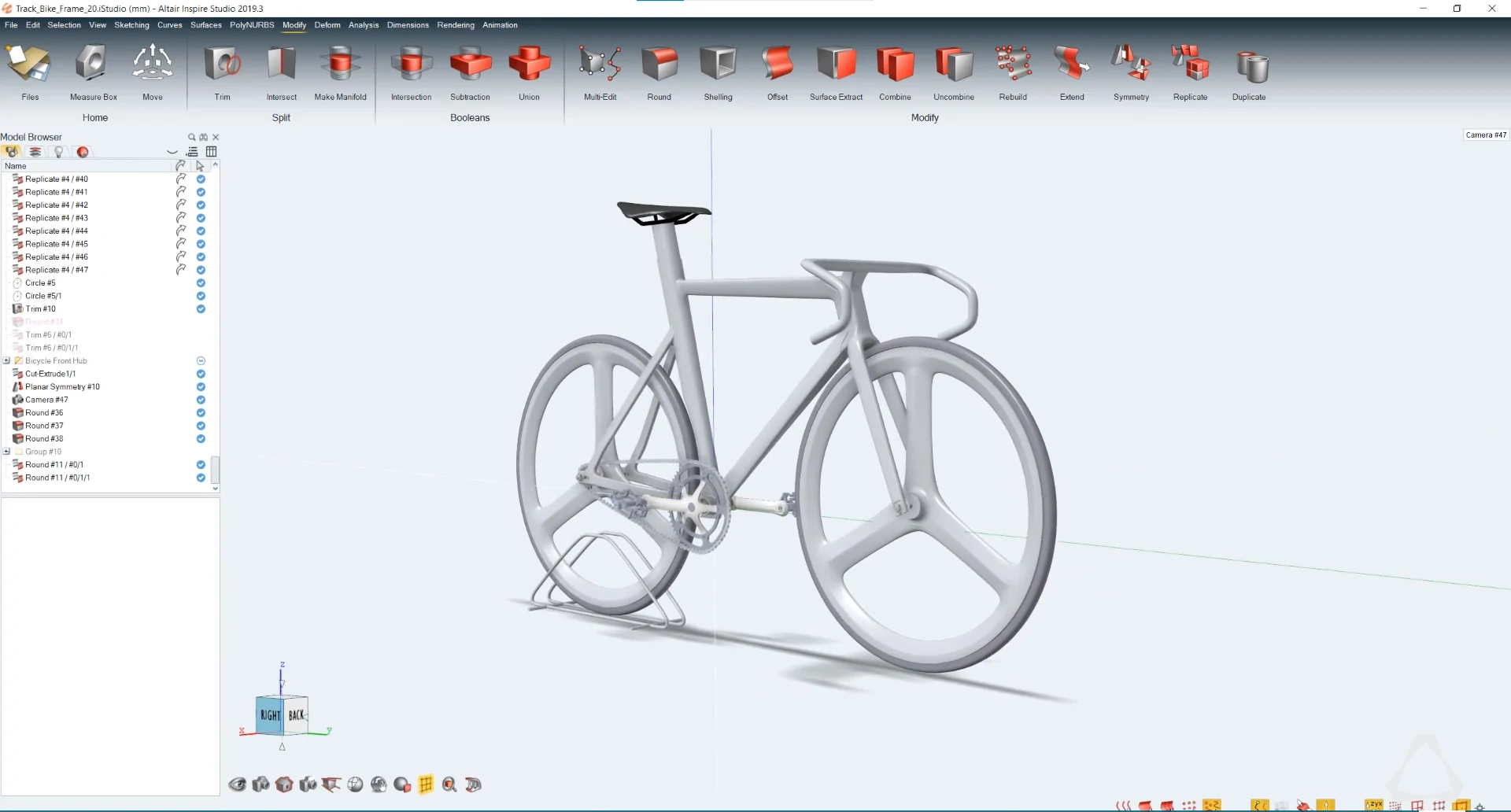This screenshot has width=1511, height=812.
Task: Click the scroll-up arrow in Model Browser
Action: [x=215, y=165]
